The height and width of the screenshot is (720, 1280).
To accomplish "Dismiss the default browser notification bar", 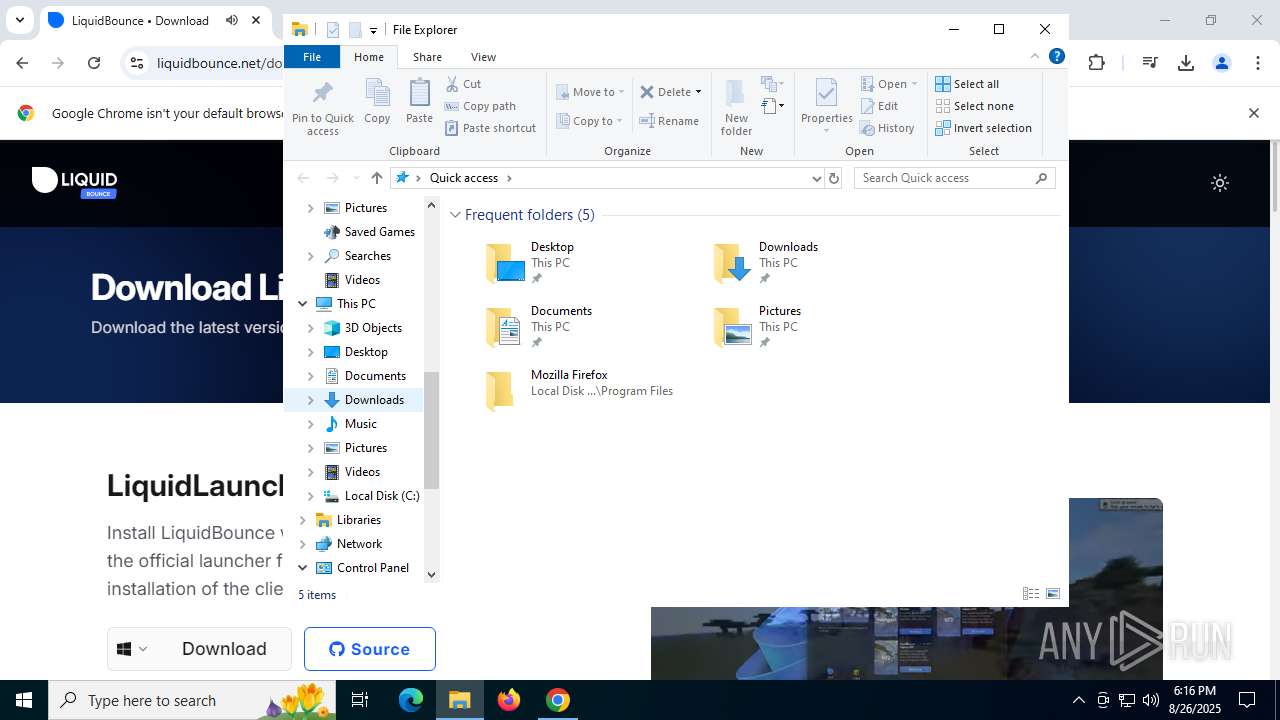I will [x=1253, y=113].
